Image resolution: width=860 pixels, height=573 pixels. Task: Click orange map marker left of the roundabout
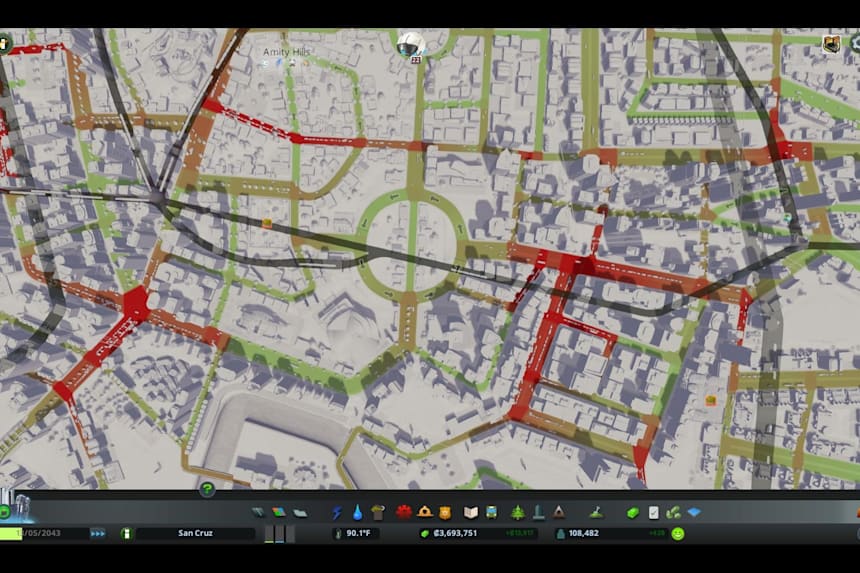[267, 223]
